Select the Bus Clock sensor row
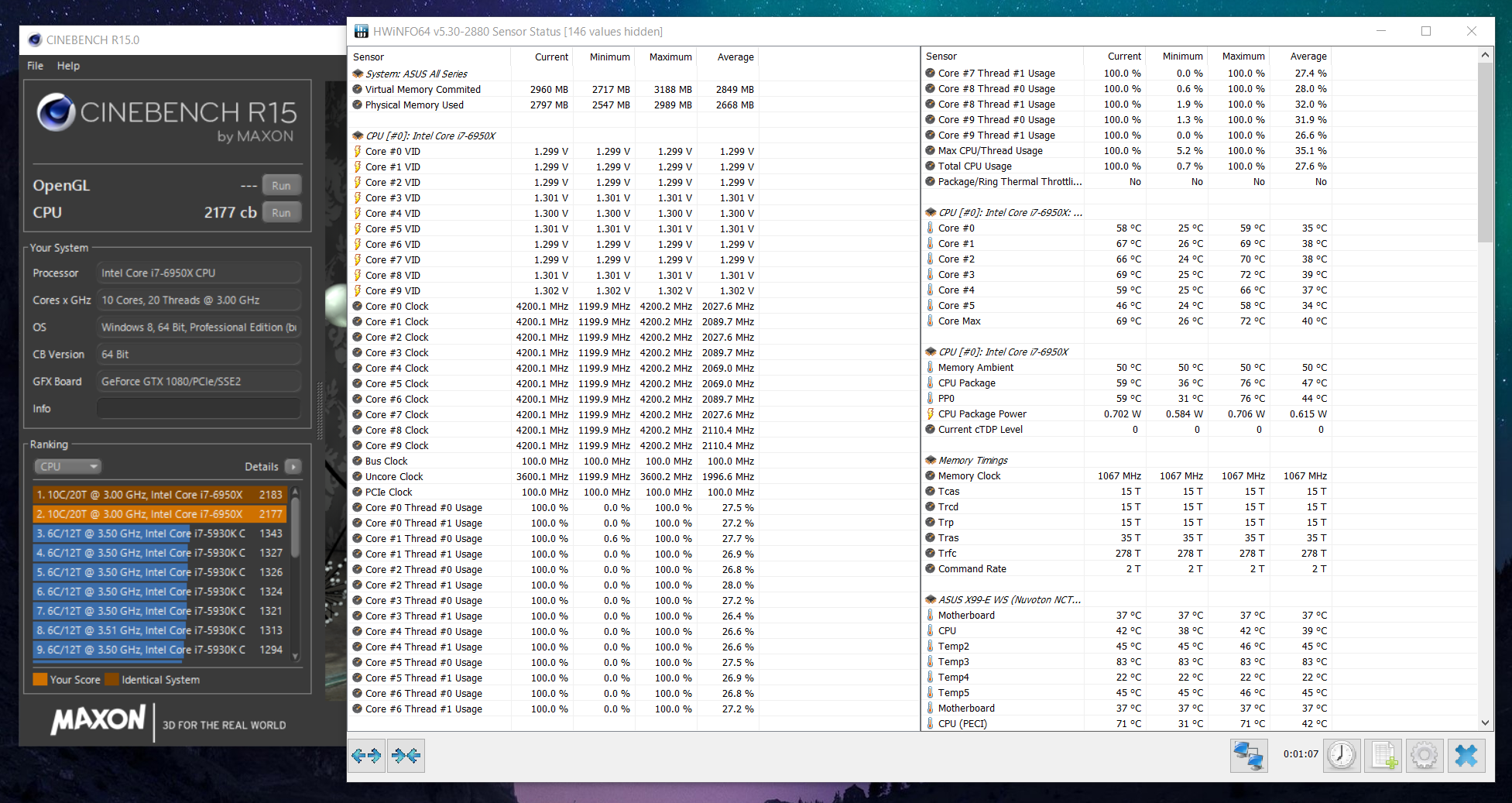The width and height of the screenshot is (1512, 803). click(x=554, y=462)
